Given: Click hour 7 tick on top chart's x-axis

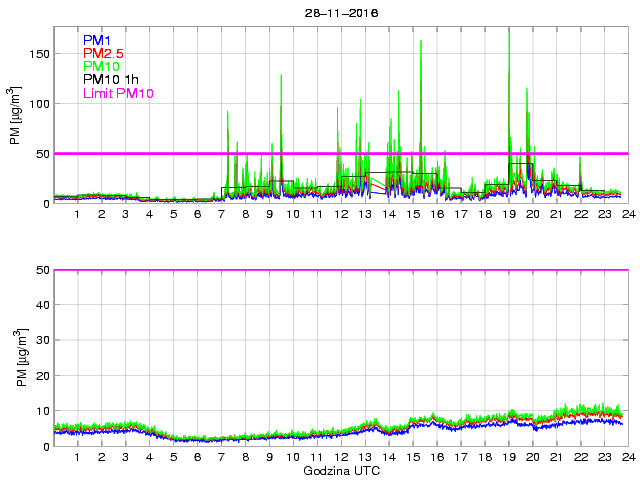Looking at the screenshot, I should (221, 214).
